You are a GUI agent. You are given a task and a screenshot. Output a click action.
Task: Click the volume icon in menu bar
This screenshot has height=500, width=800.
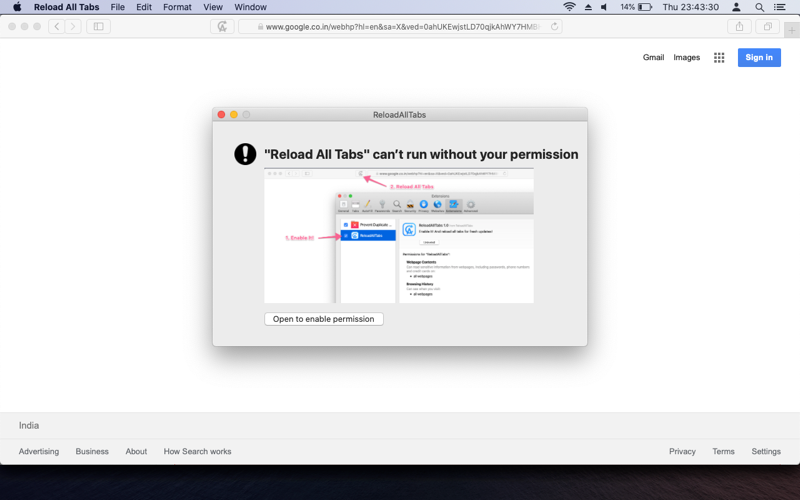604,7
